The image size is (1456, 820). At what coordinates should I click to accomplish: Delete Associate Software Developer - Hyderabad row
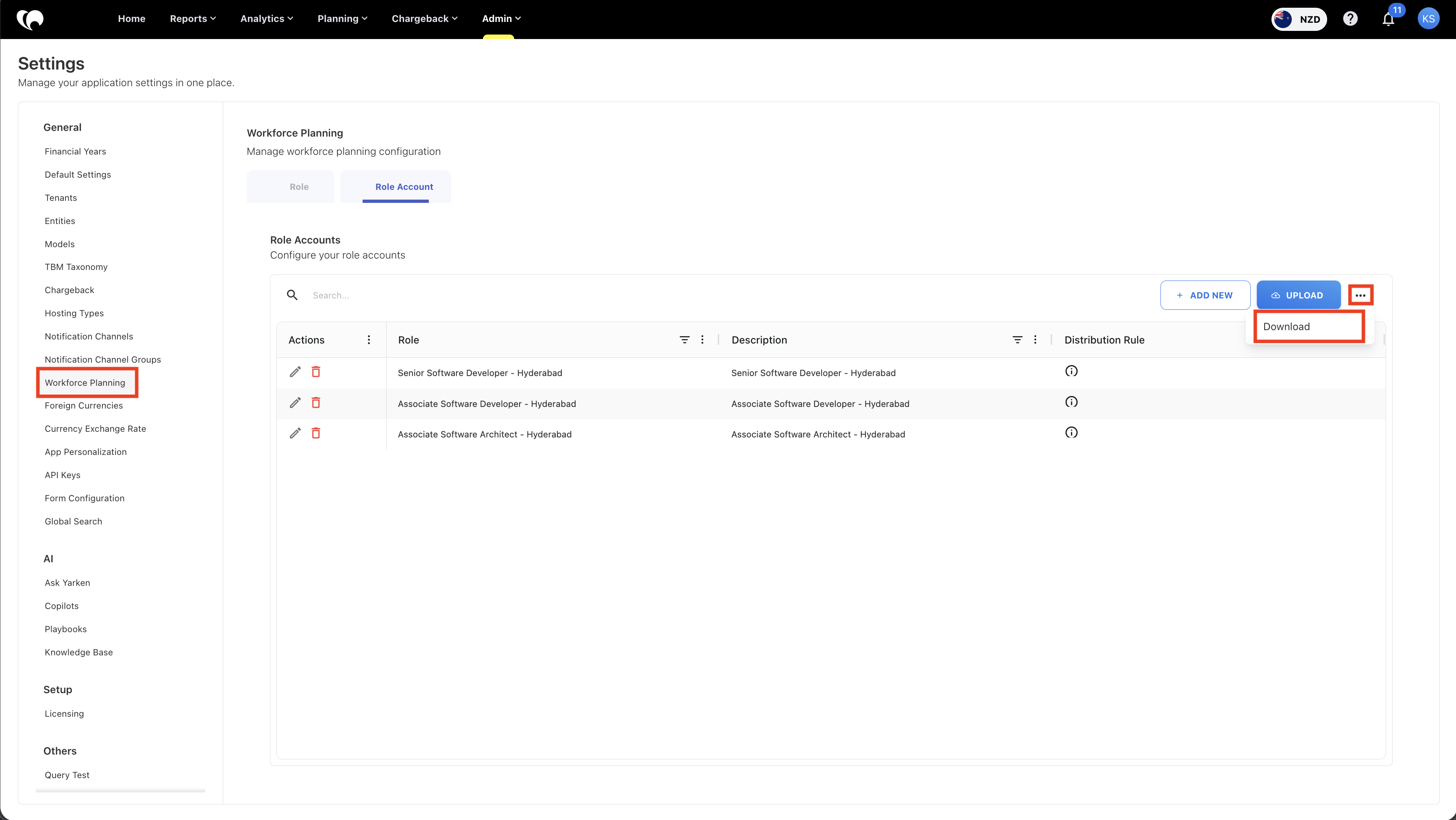tap(316, 403)
